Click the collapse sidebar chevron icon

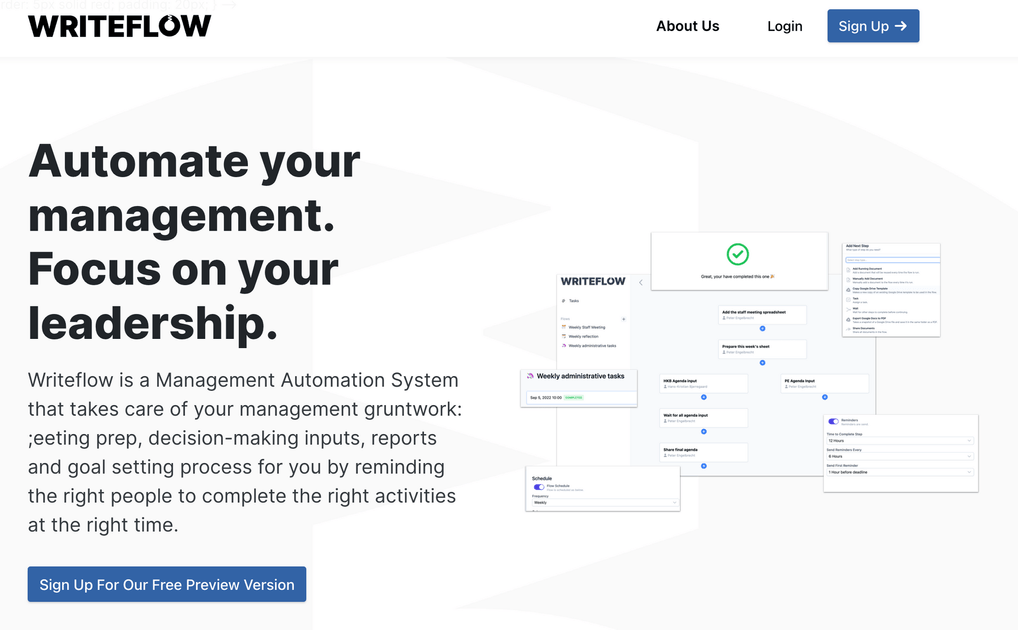[641, 283]
